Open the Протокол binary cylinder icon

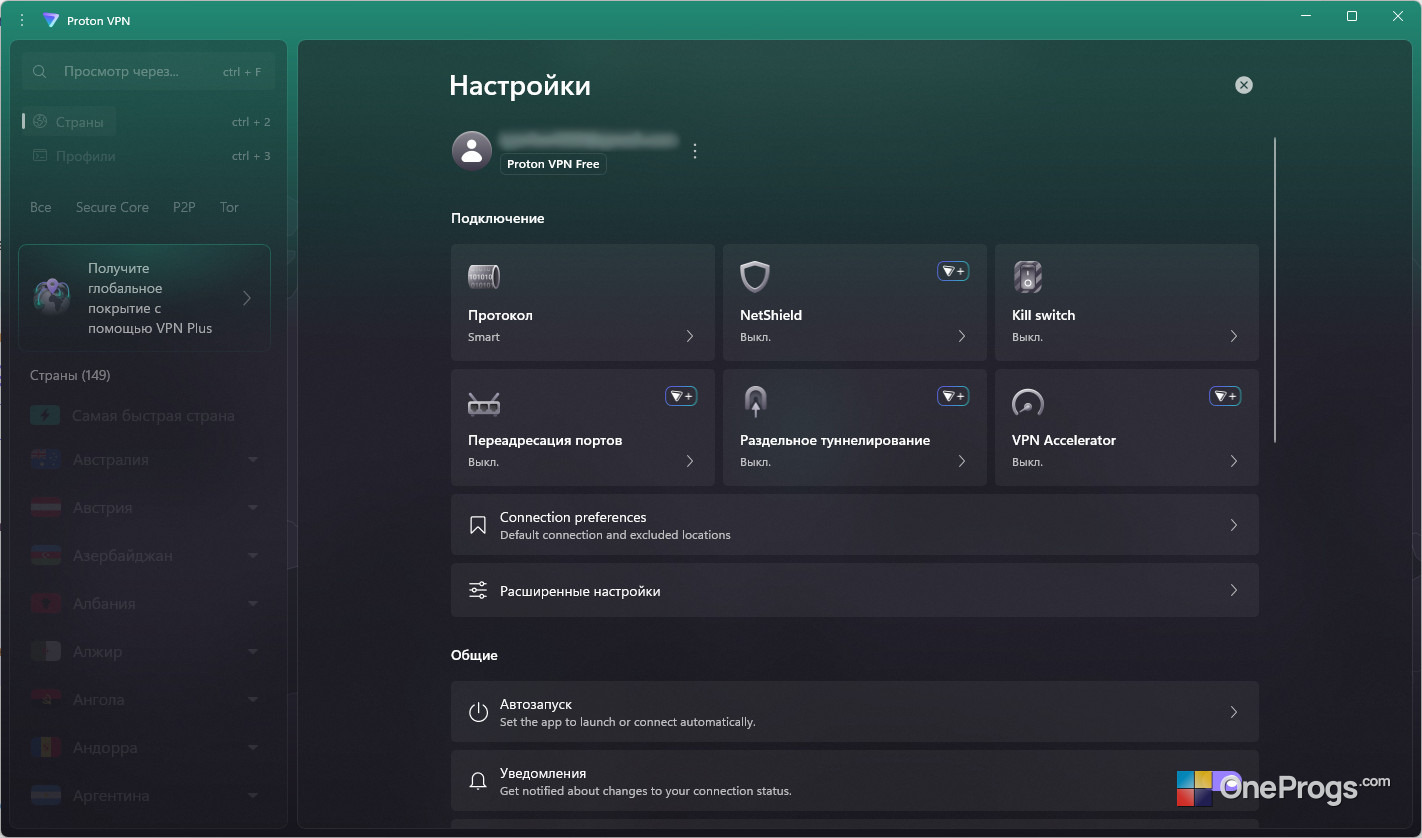[484, 277]
